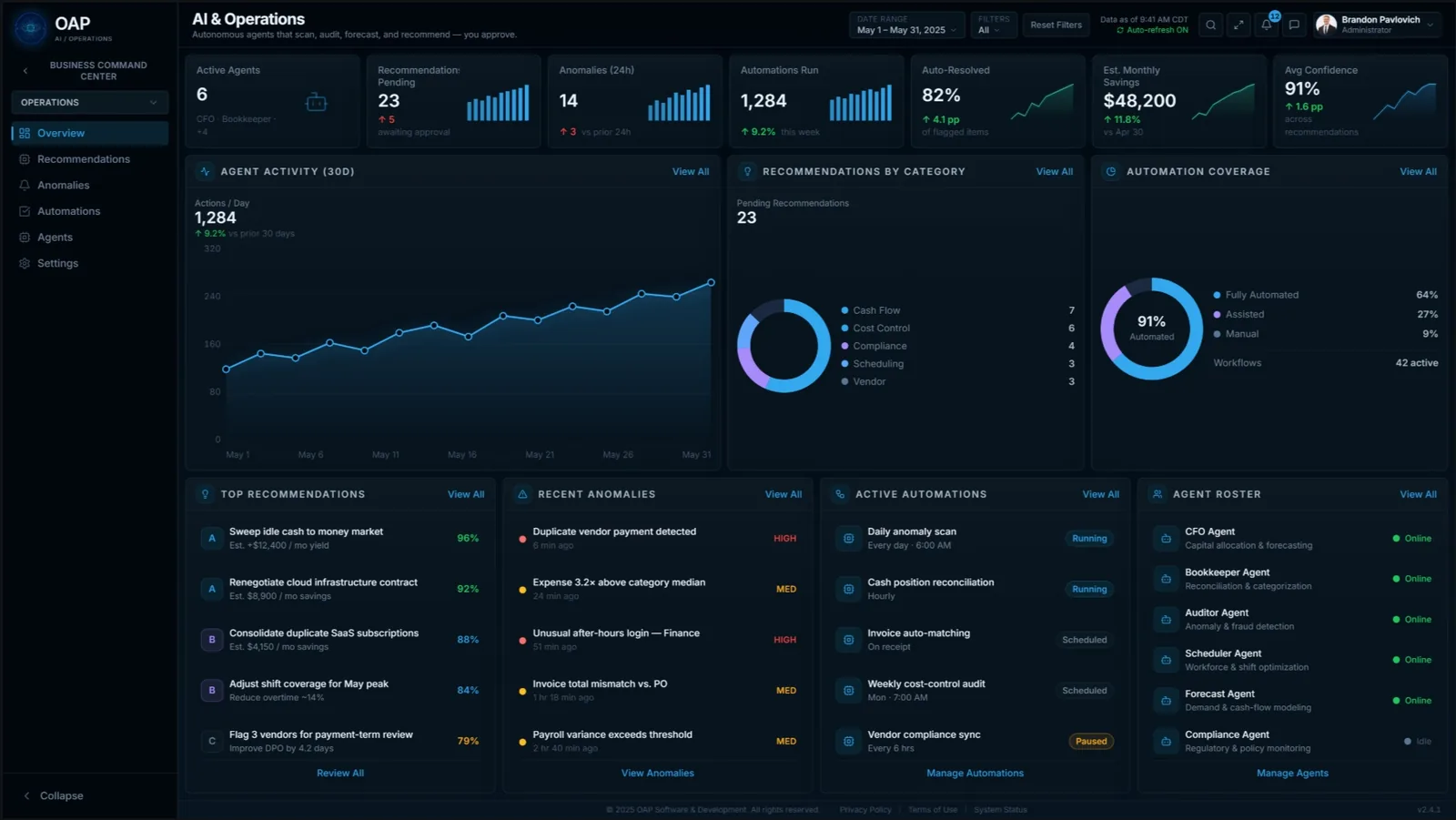
Task: Click System Status footer link
Action: click(1000, 810)
